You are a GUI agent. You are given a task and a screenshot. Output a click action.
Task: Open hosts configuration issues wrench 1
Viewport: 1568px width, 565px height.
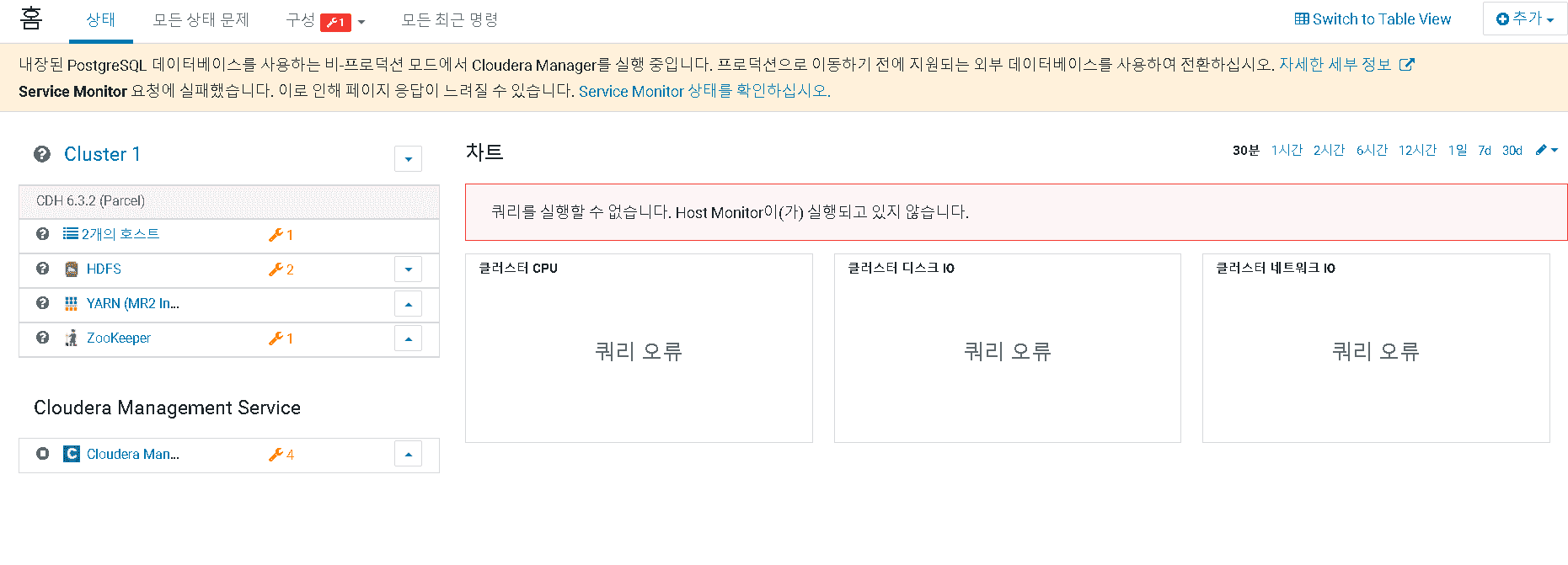281,235
